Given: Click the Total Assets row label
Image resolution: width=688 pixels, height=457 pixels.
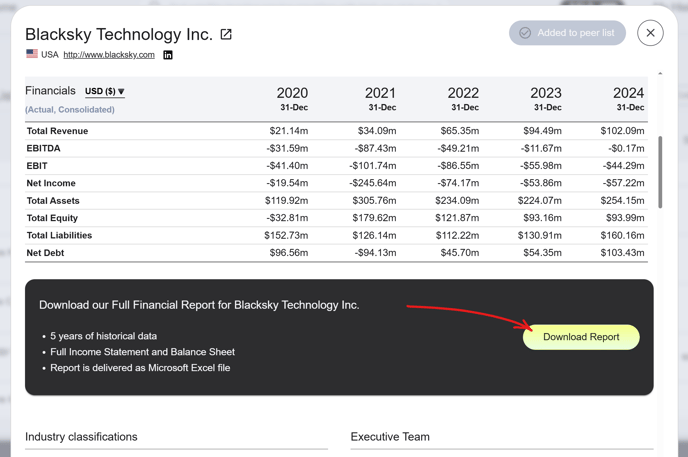Looking at the screenshot, I should [53, 200].
